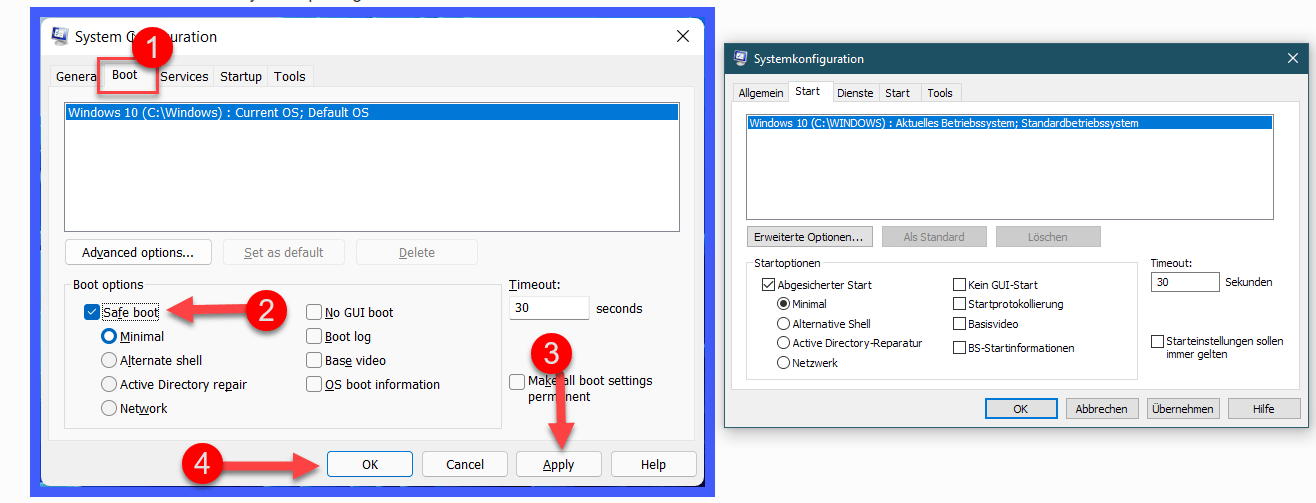Click the Help button

click(x=653, y=464)
